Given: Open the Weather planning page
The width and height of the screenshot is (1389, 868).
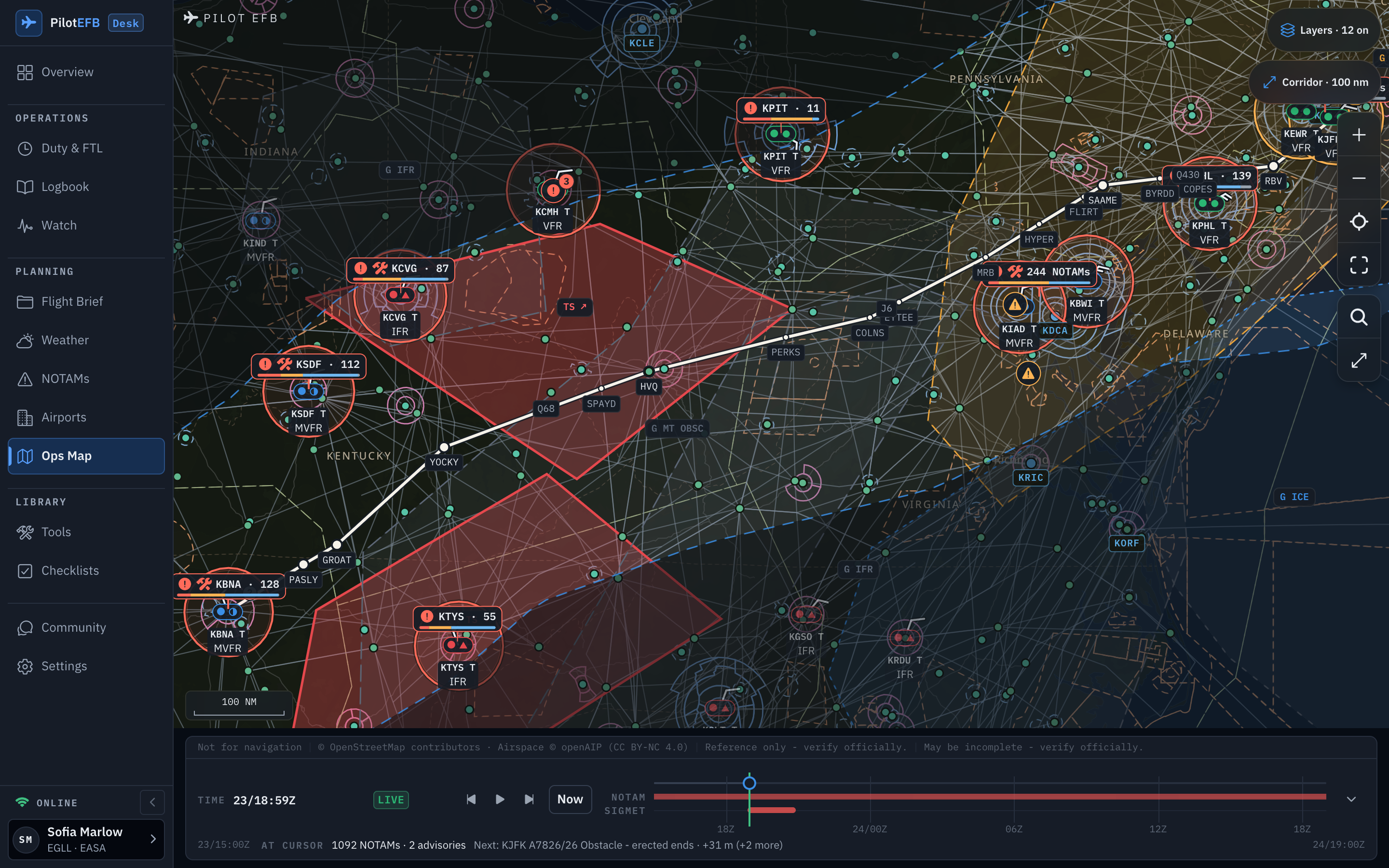Looking at the screenshot, I should [x=86, y=340].
